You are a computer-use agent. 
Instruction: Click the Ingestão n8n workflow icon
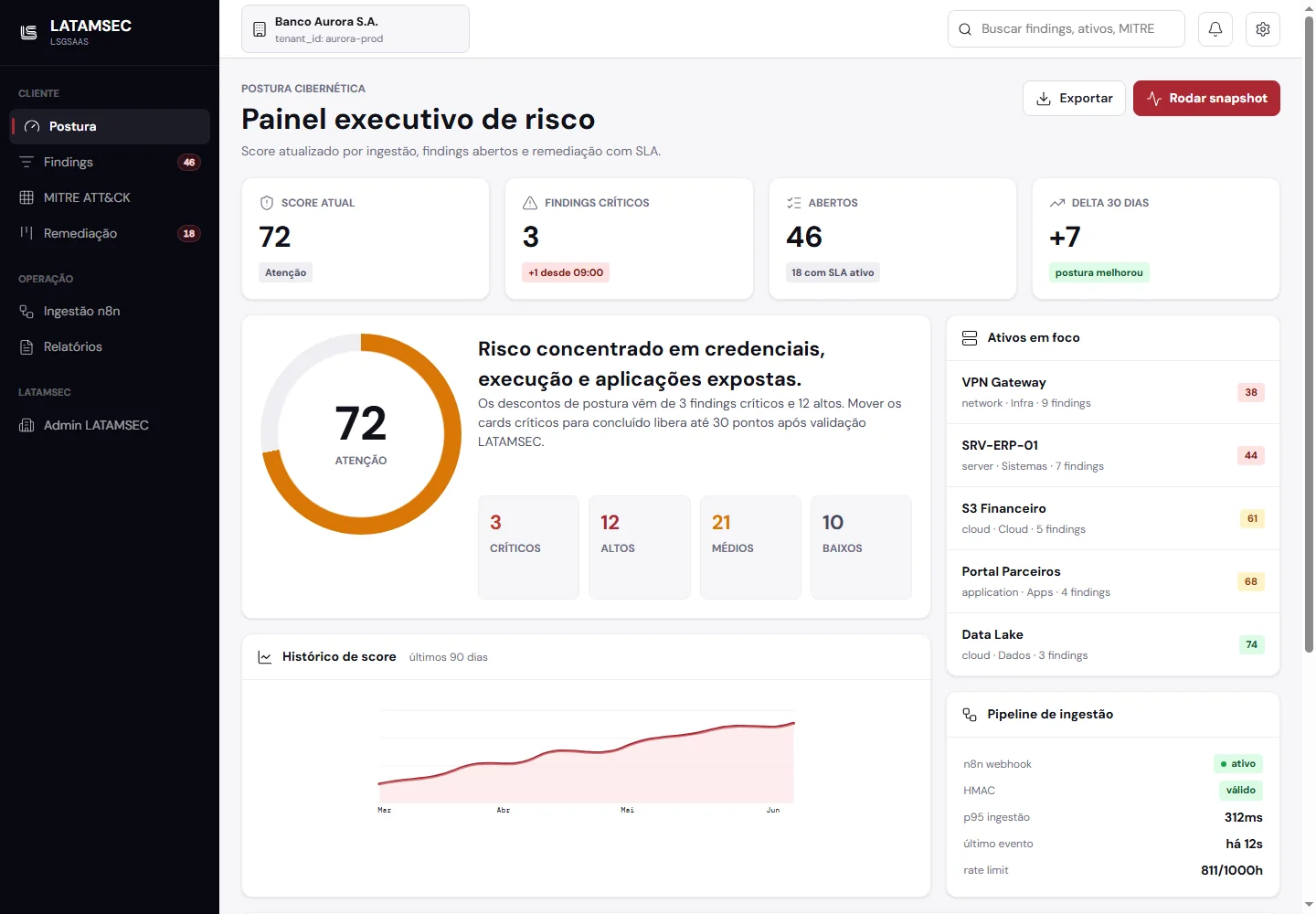click(x=27, y=311)
